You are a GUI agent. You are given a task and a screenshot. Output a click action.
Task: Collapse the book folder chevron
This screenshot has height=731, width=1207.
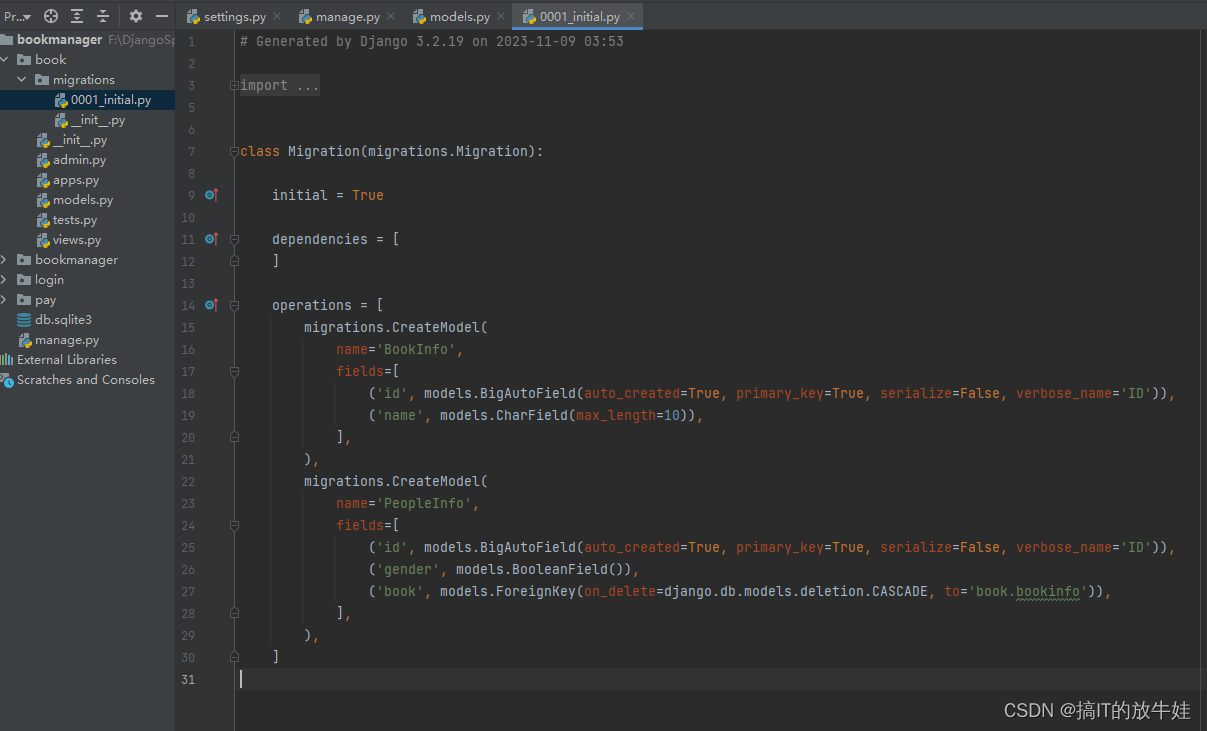[x=5, y=60]
